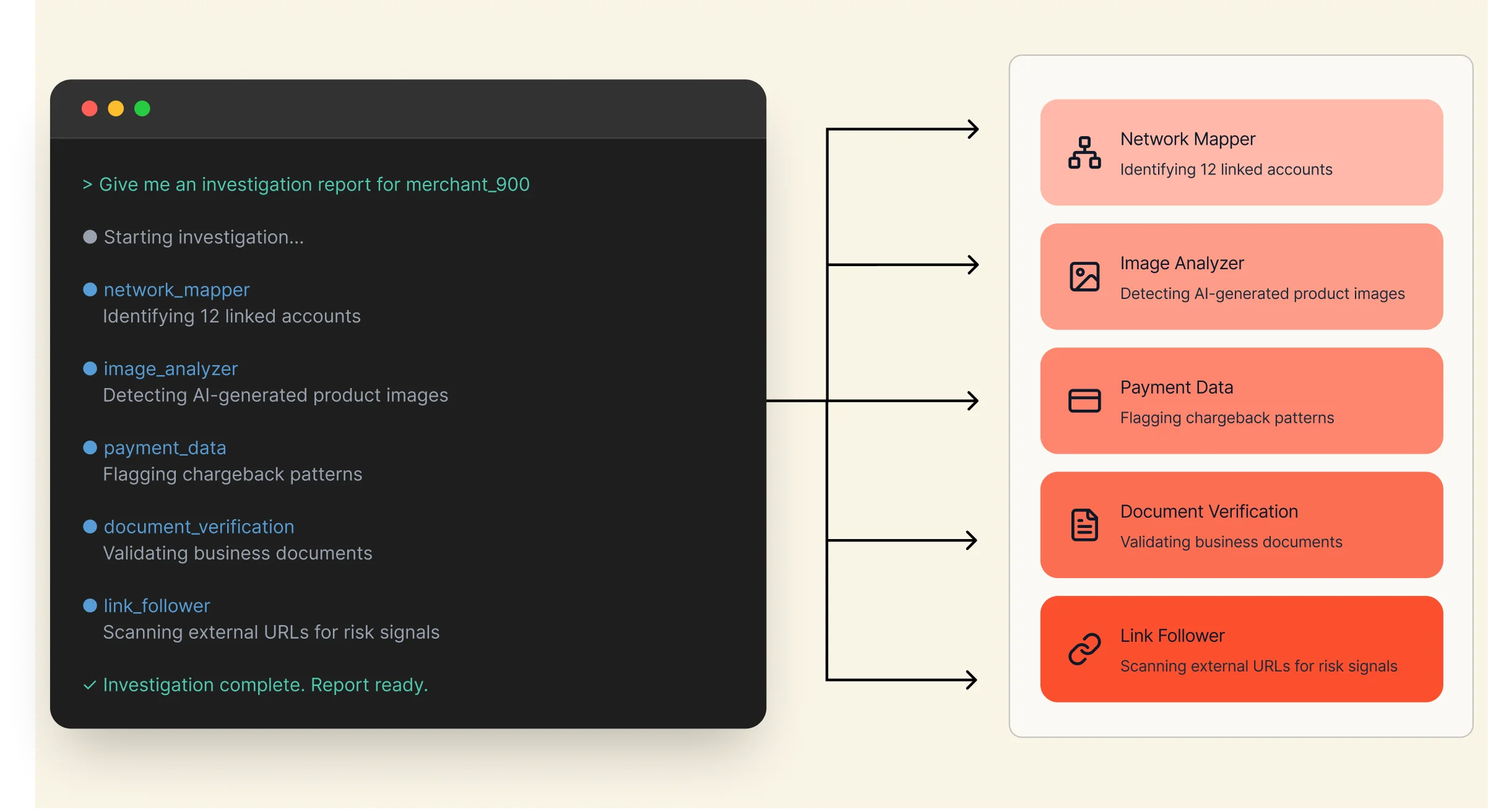The height and width of the screenshot is (812, 1488).
Task: Click the yellow minimize dot in terminal
Action: (x=116, y=109)
